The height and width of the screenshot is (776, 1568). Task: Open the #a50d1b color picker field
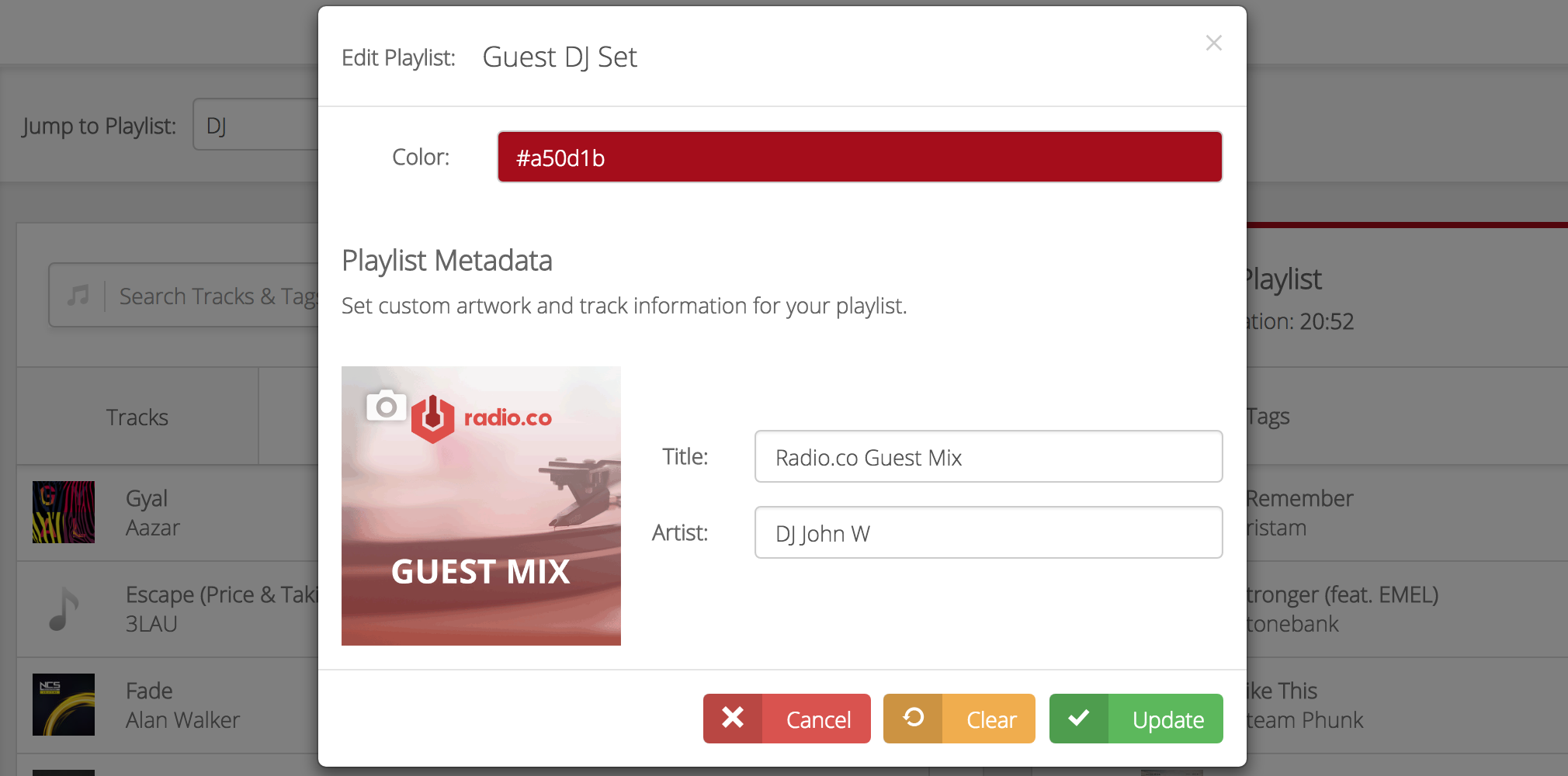pyautogui.click(x=859, y=158)
